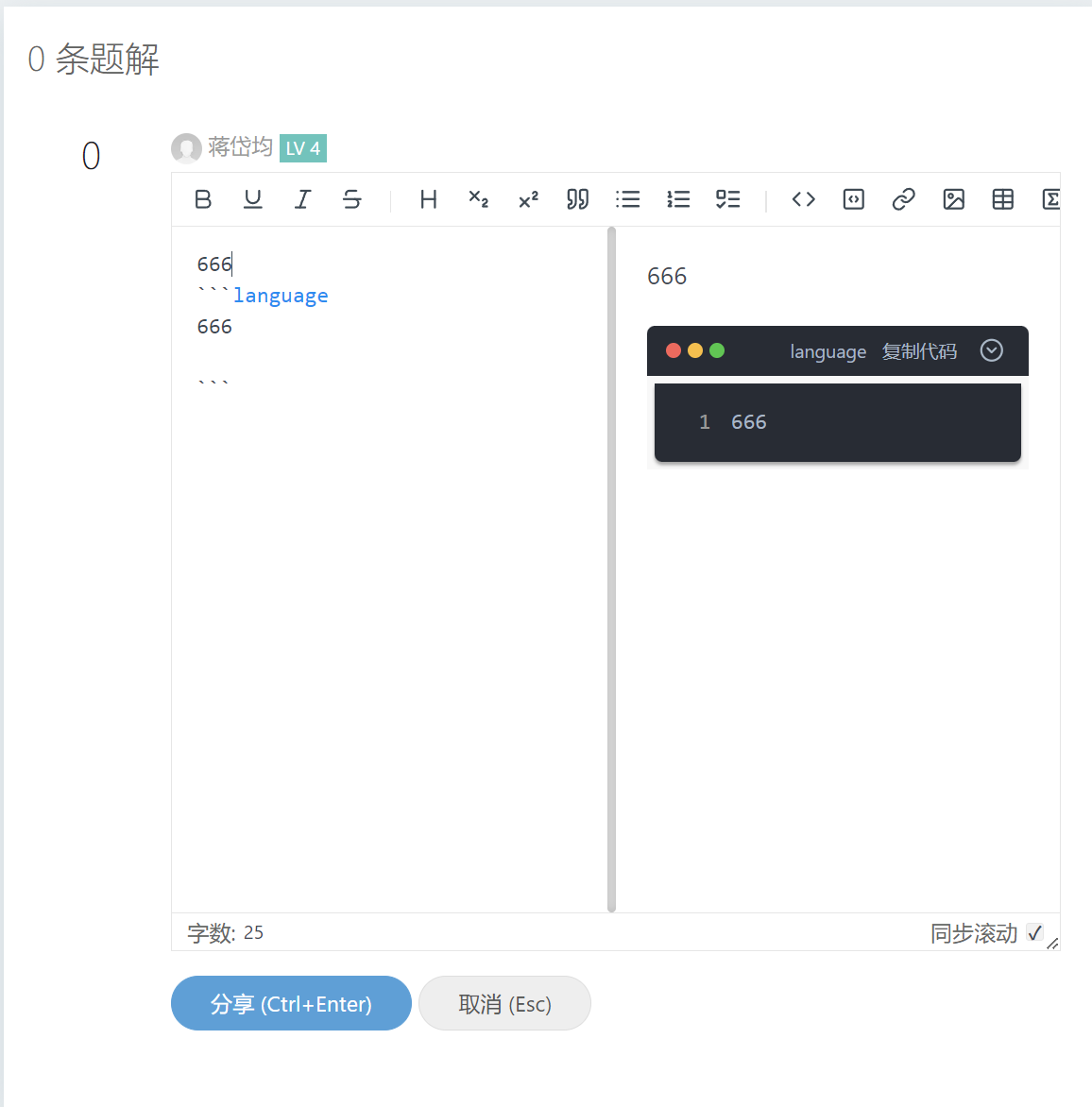Apply subscript formatting
The height and width of the screenshot is (1107, 1092).
click(479, 200)
